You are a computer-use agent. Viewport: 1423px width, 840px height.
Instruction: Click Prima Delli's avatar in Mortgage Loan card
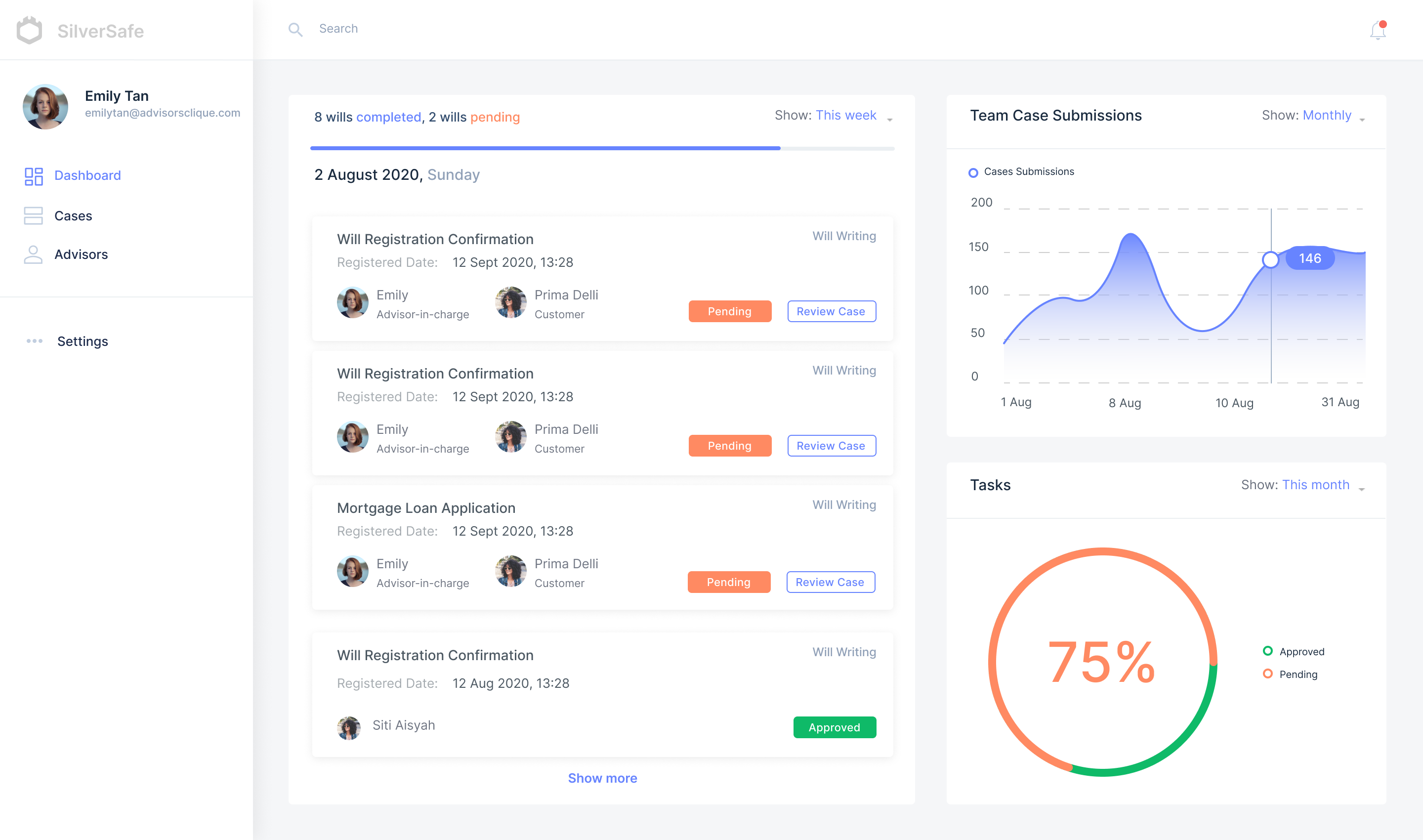click(510, 571)
